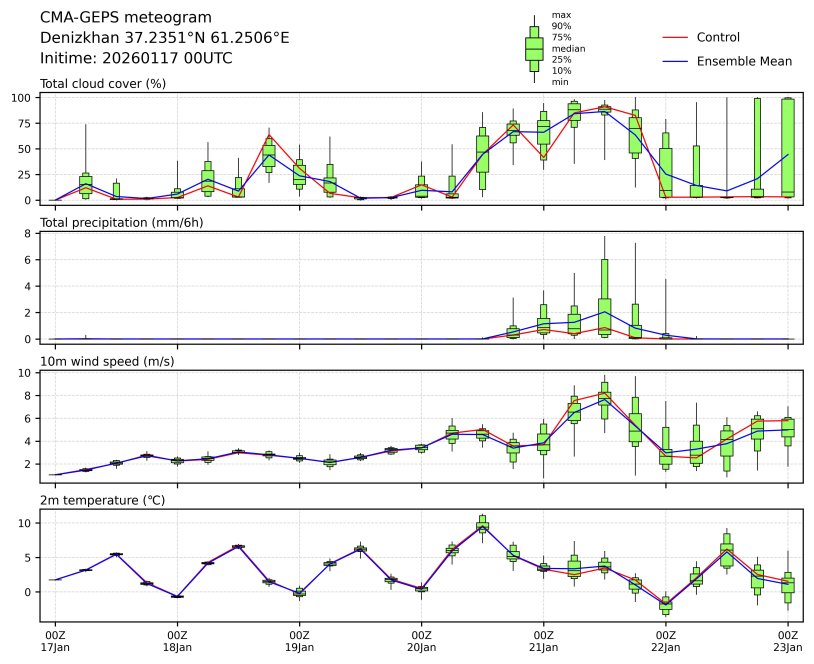Click the red Control line legend sample
814x664 pixels.
click(675, 37)
